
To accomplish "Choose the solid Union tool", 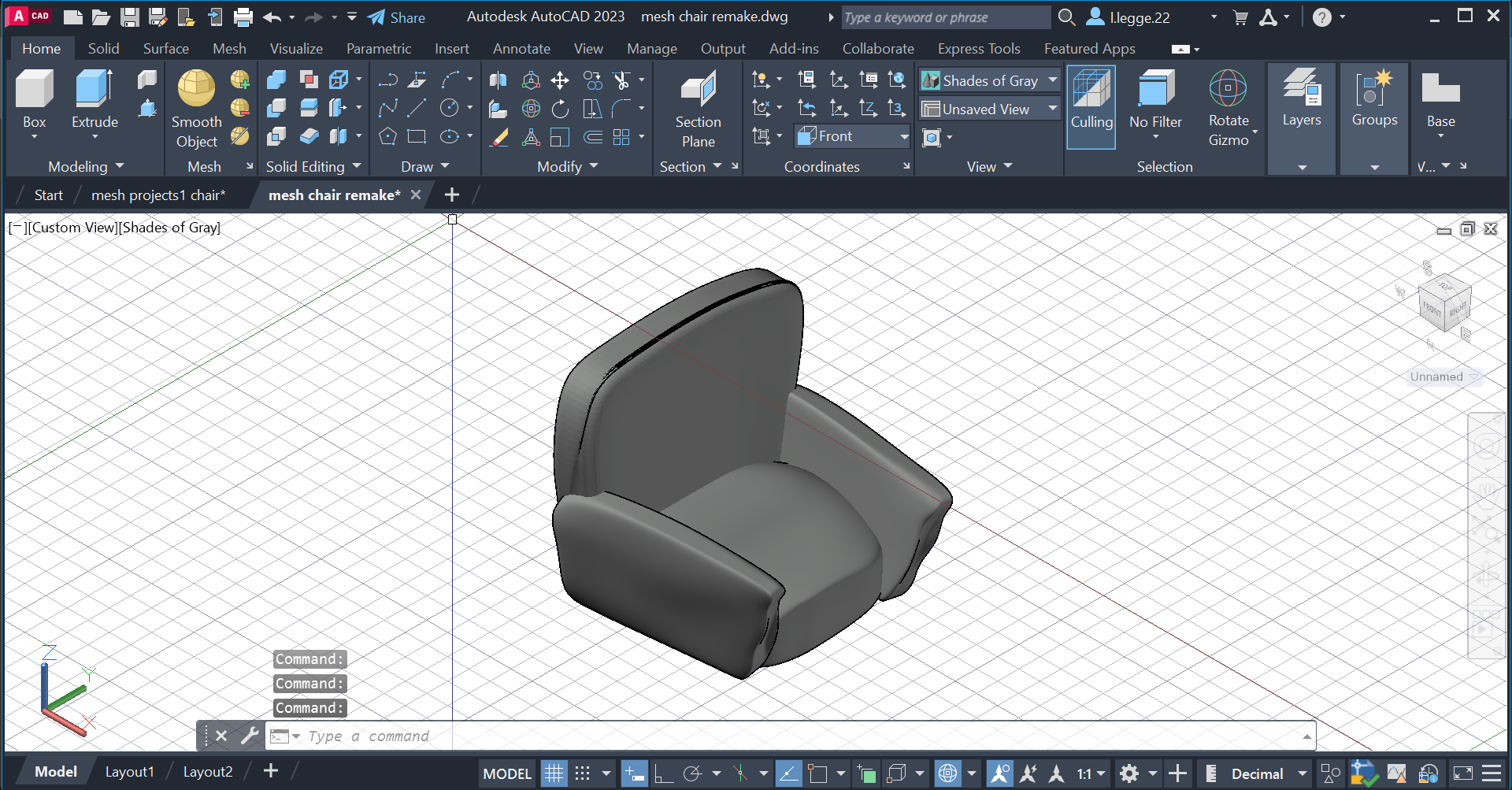I will pos(276,80).
